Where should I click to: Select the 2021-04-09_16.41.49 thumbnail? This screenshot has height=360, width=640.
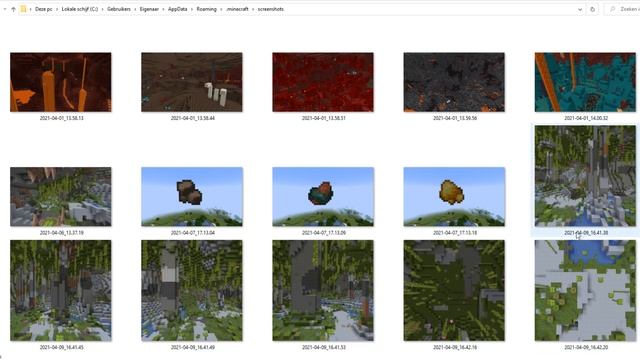(192, 291)
